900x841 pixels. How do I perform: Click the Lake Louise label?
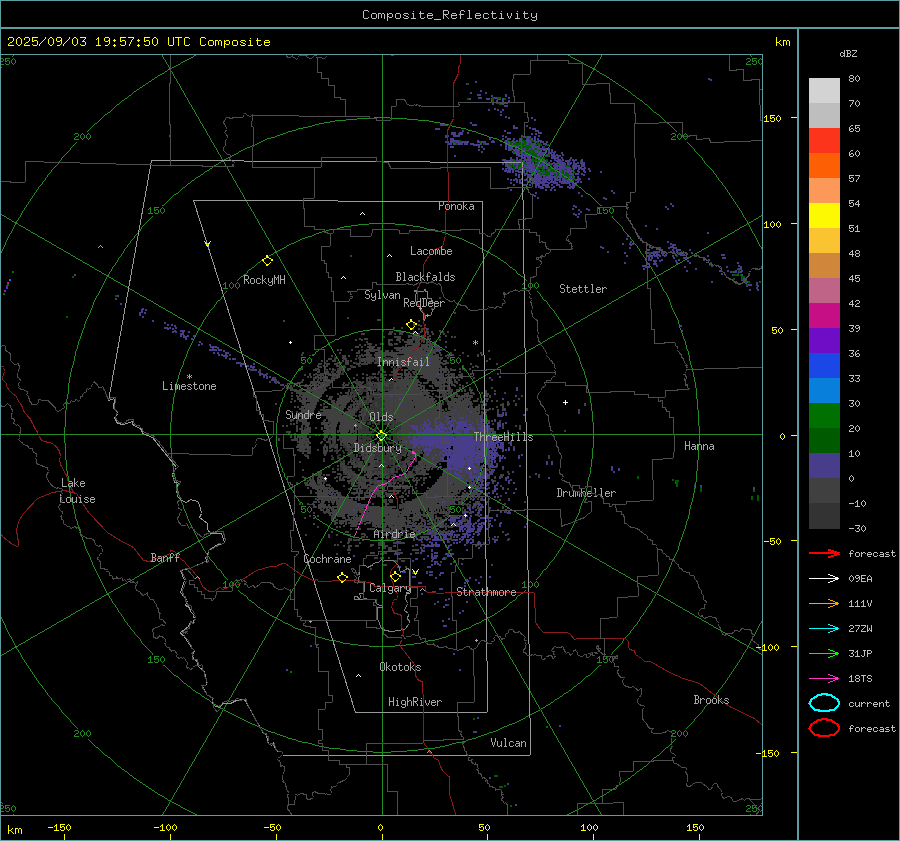[x=77, y=491]
